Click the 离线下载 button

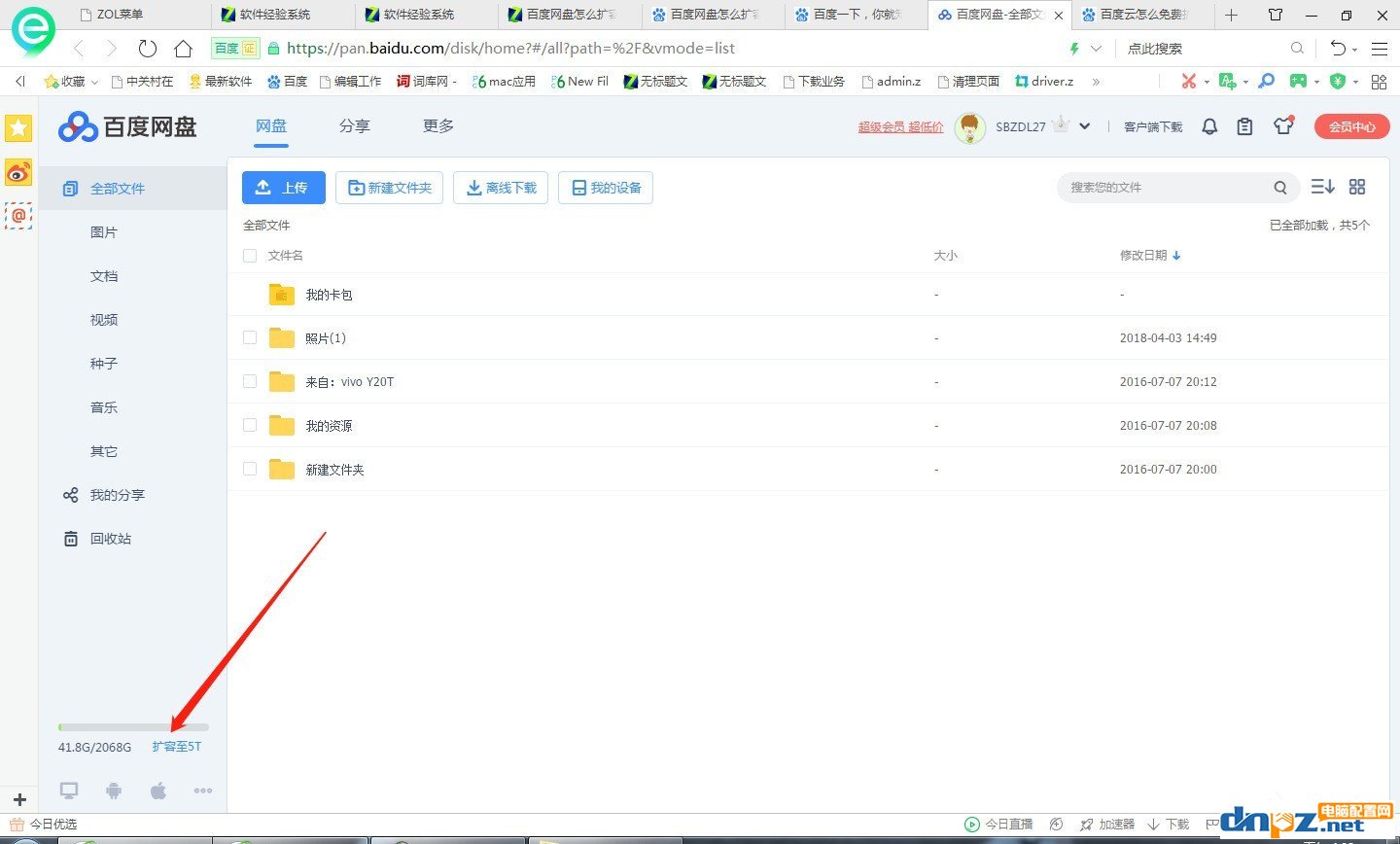pyautogui.click(x=501, y=188)
